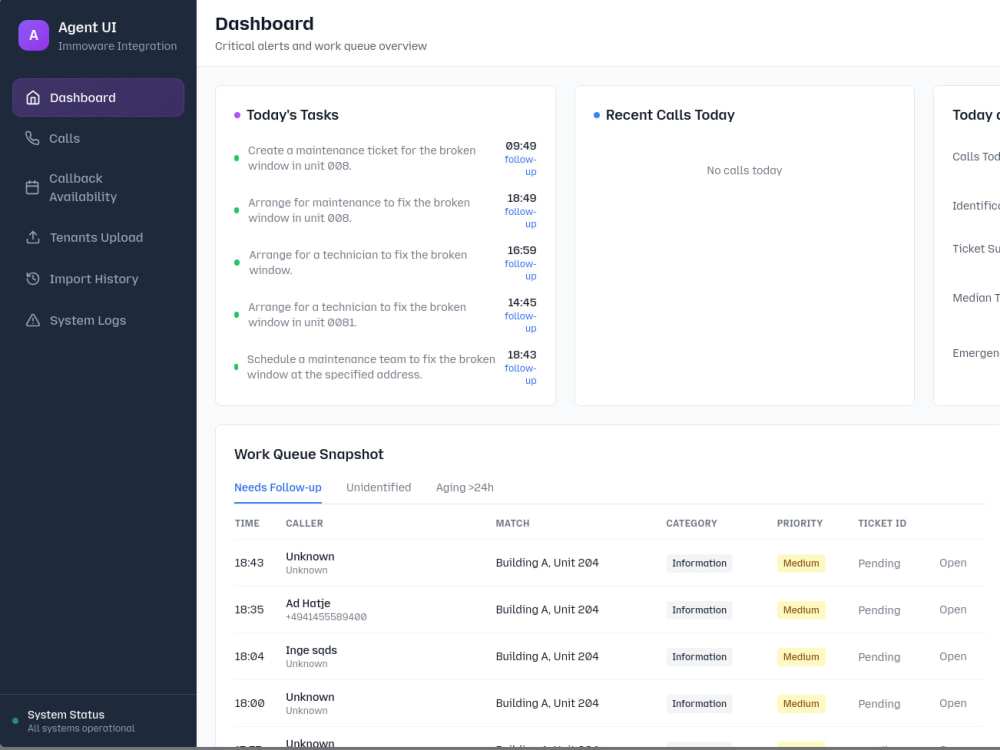Click follow-up link for 09:49 task

pos(520,165)
